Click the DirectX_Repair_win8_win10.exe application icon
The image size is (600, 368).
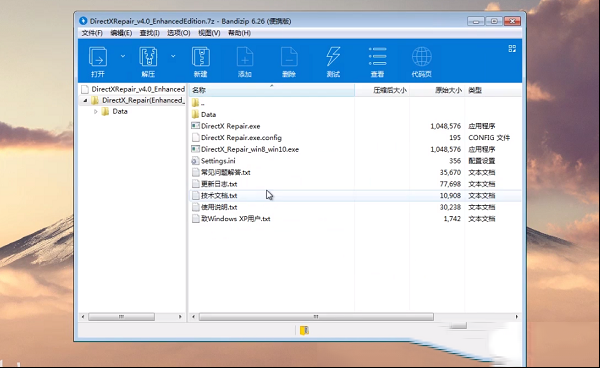195,149
